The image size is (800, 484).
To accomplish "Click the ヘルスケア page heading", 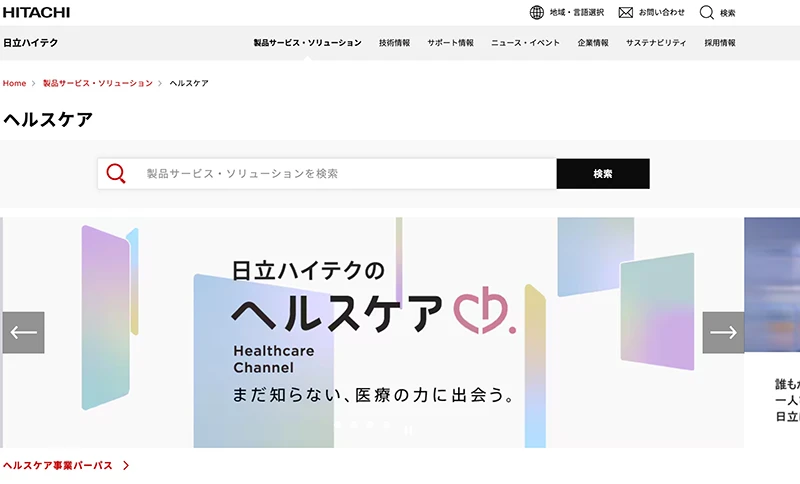I will tap(48, 119).
